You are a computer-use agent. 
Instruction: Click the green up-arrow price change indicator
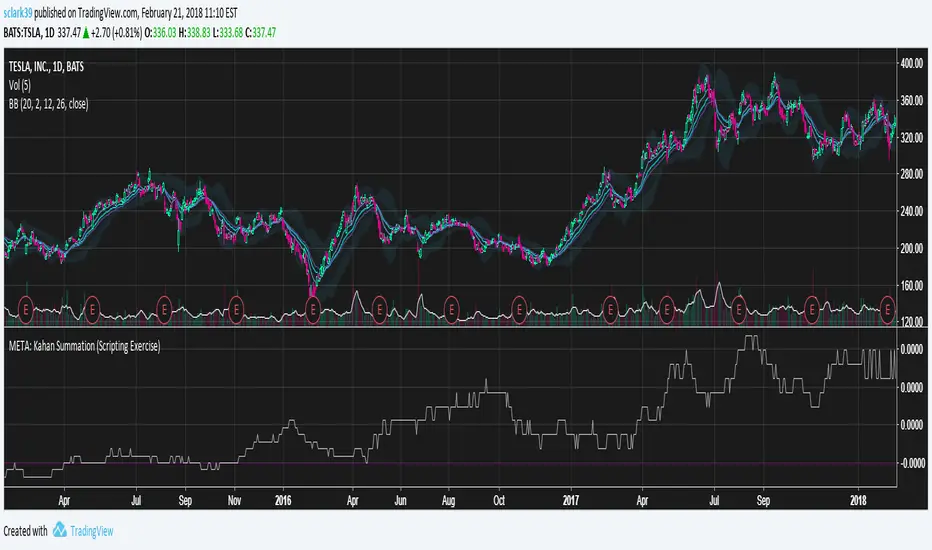(86, 33)
